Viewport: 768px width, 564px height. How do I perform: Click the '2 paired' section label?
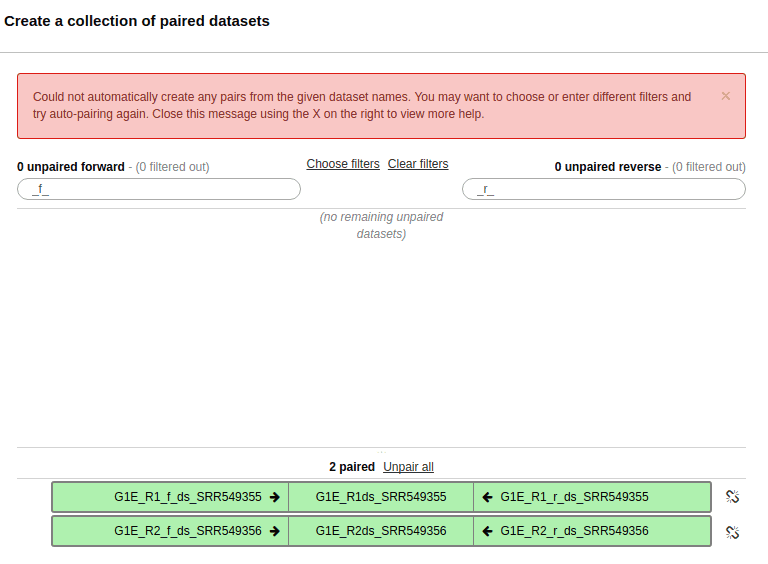pyautogui.click(x=352, y=467)
